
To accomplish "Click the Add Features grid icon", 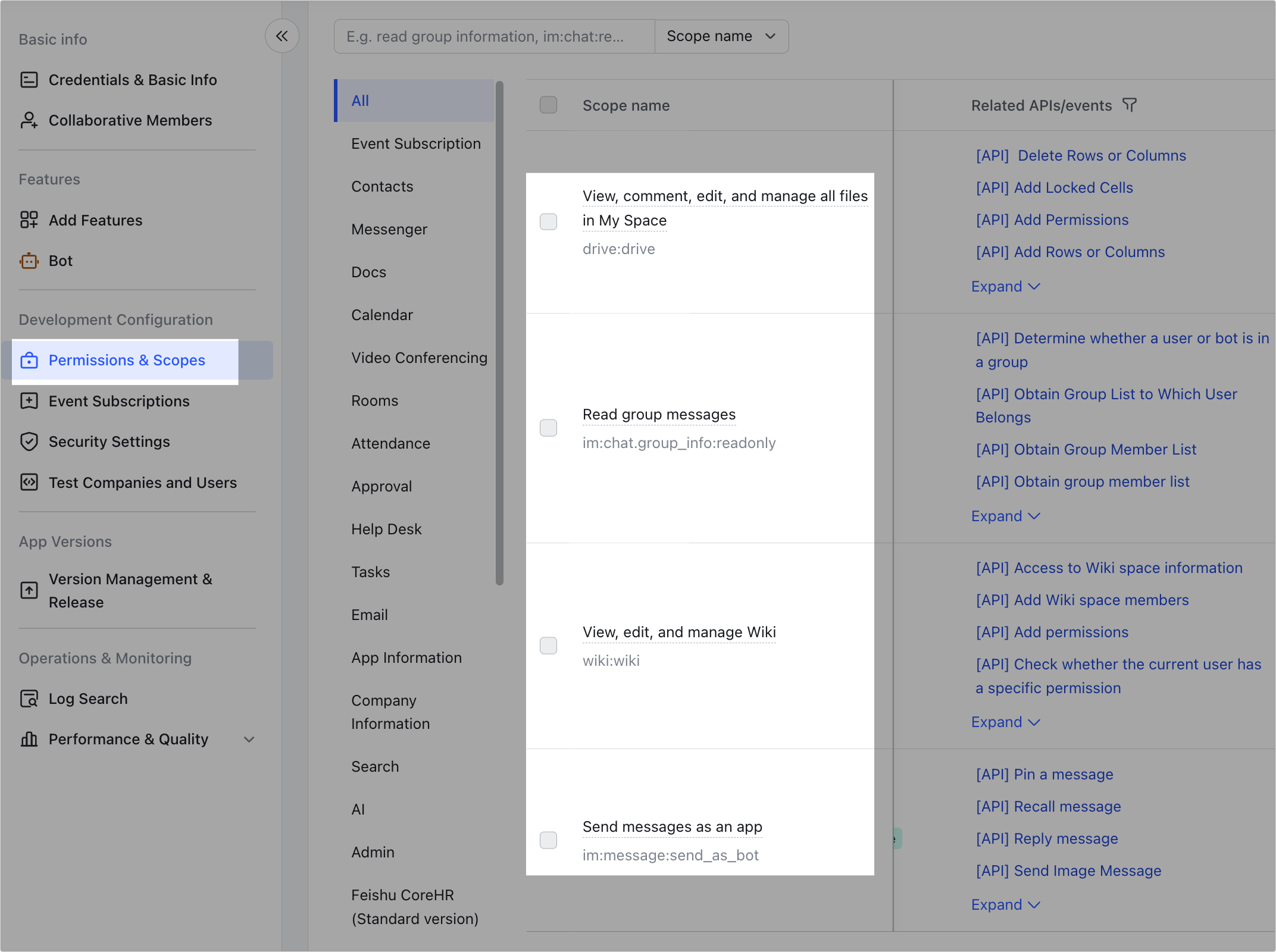I will [29, 220].
